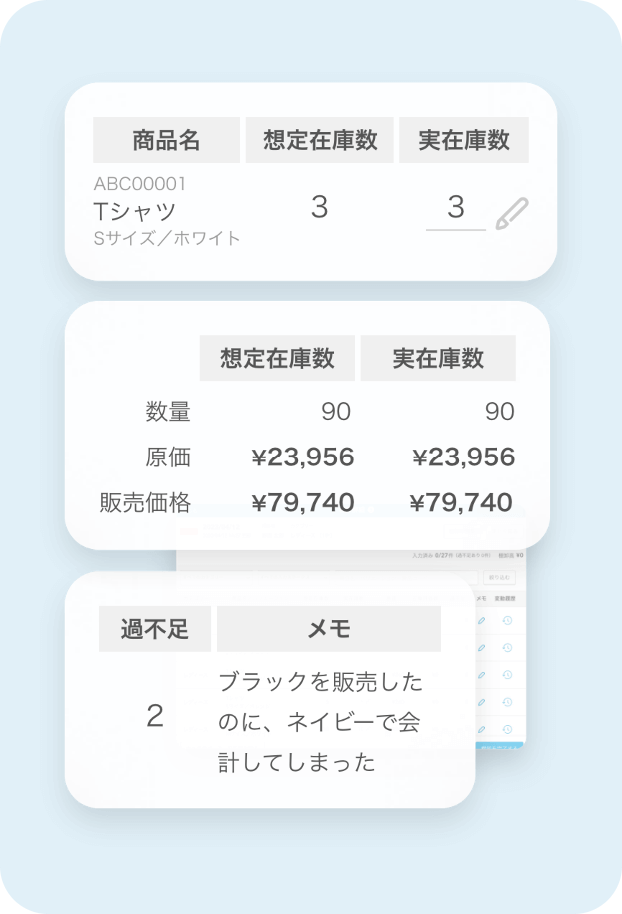Click the 絞り込む filter button
622x914 pixels.
click(x=499, y=578)
